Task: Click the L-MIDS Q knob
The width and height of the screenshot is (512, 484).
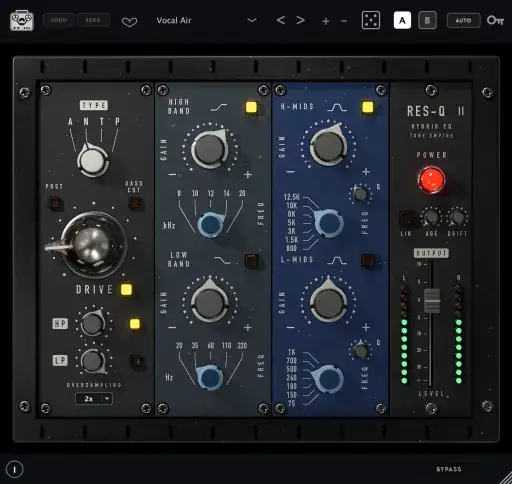Action: tap(360, 350)
